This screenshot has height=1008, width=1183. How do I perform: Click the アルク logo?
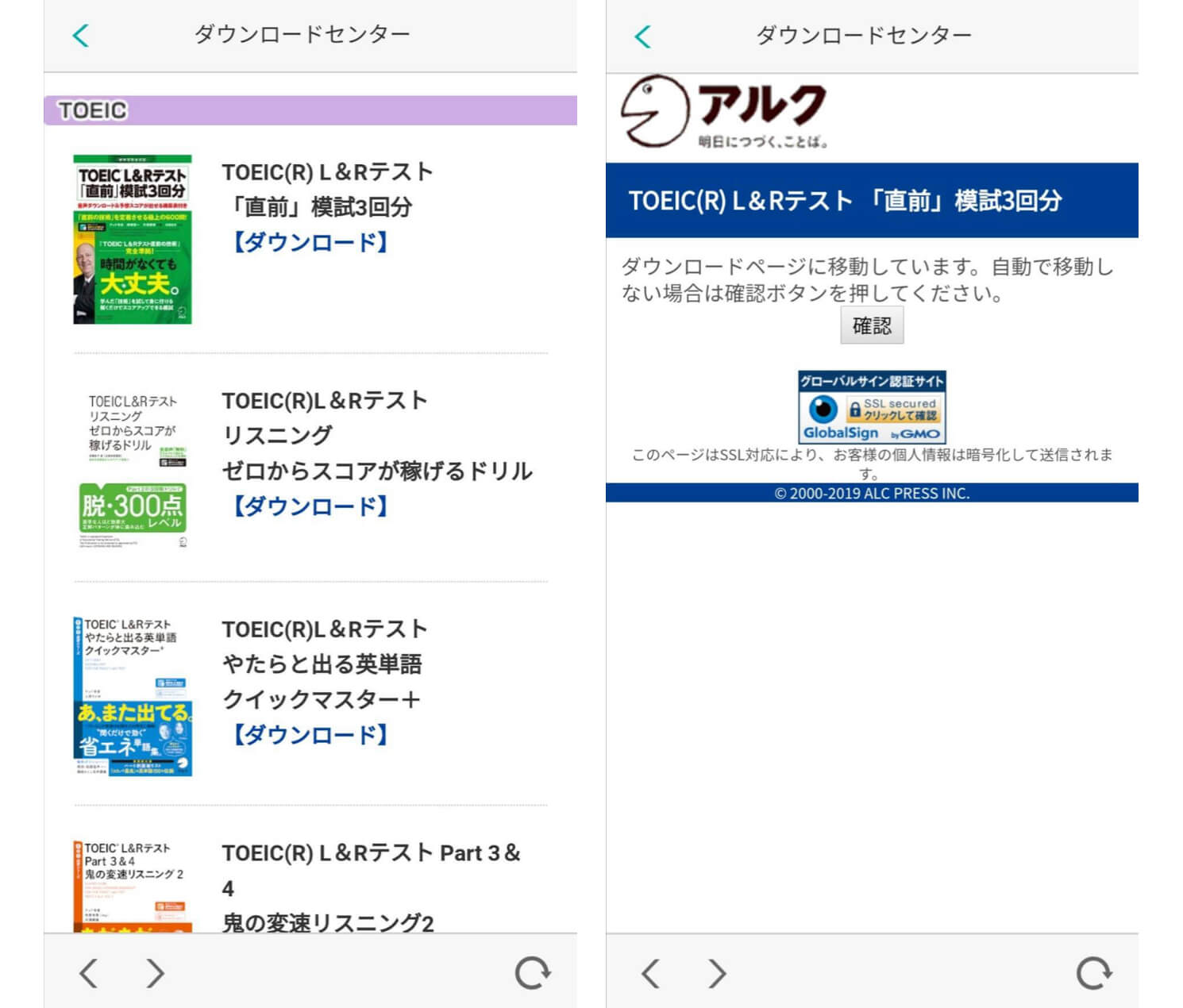pyautogui.click(x=724, y=113)
